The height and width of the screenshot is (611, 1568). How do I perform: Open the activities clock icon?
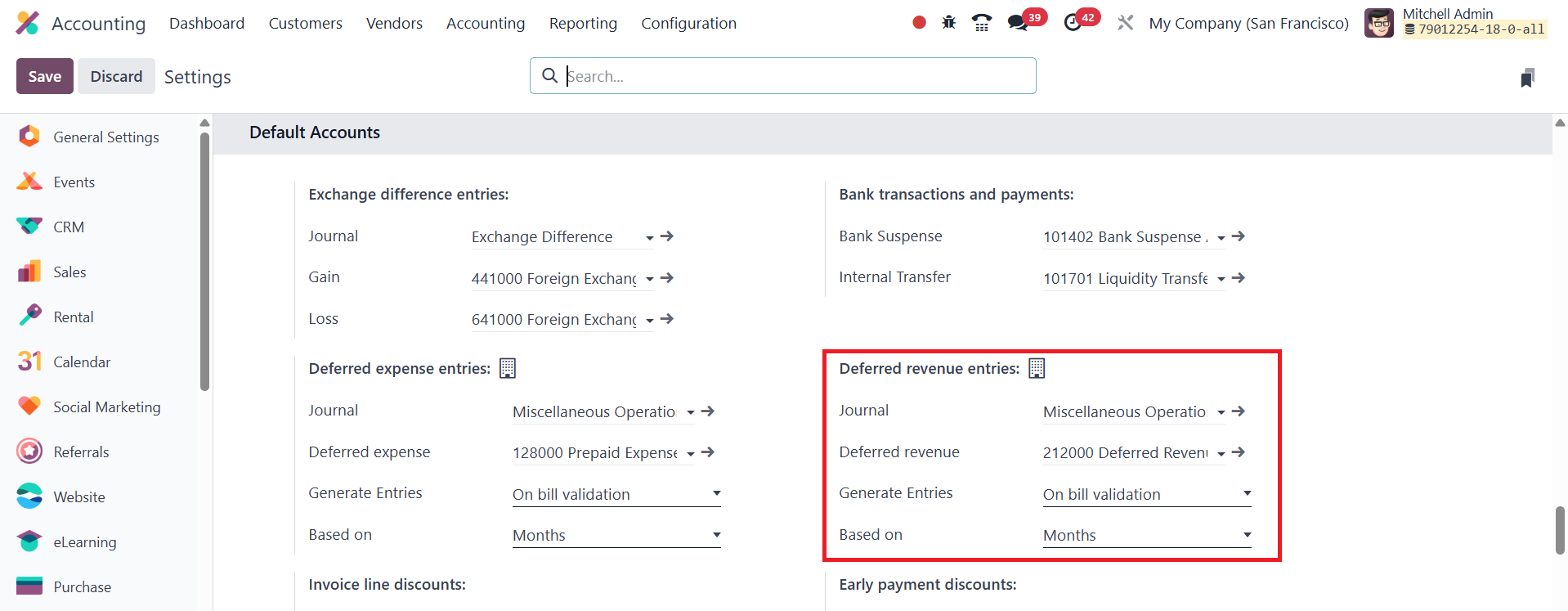click(1073, 23)
